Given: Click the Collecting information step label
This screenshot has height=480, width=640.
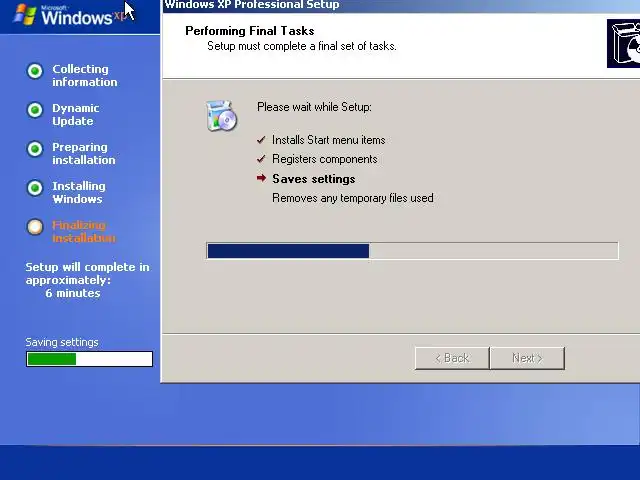Looking at the screenshot, I should coord(84,76).
